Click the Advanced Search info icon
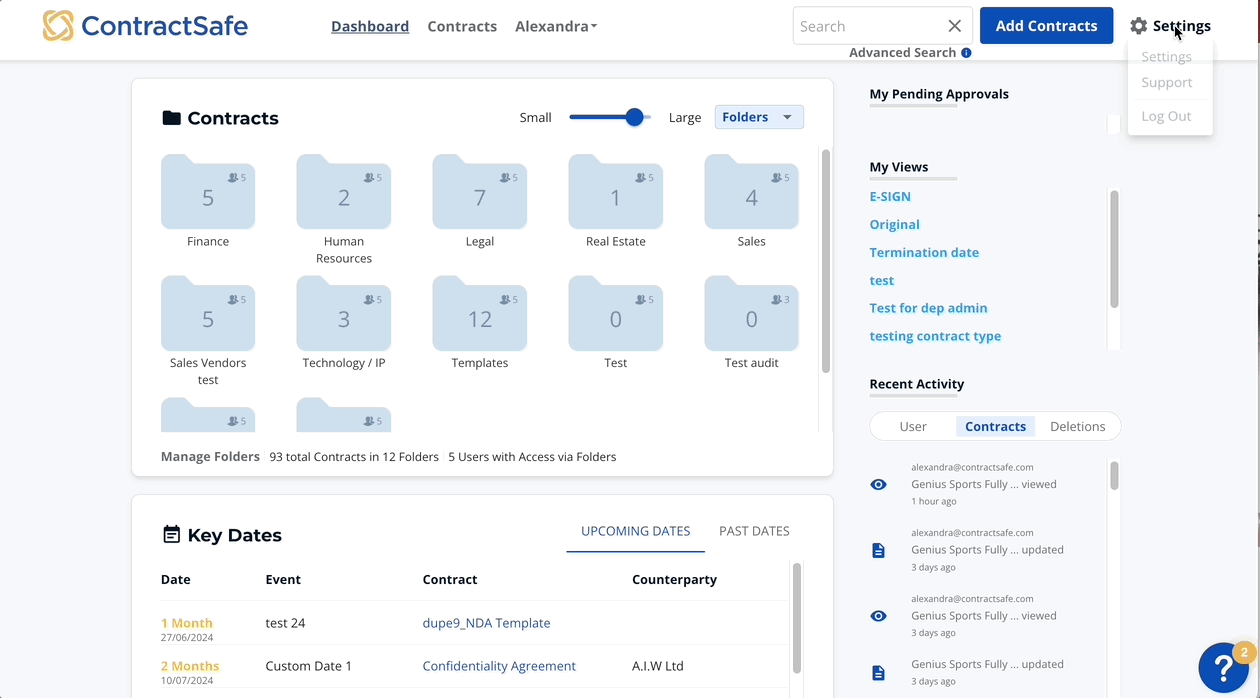 tap(966, 53)
